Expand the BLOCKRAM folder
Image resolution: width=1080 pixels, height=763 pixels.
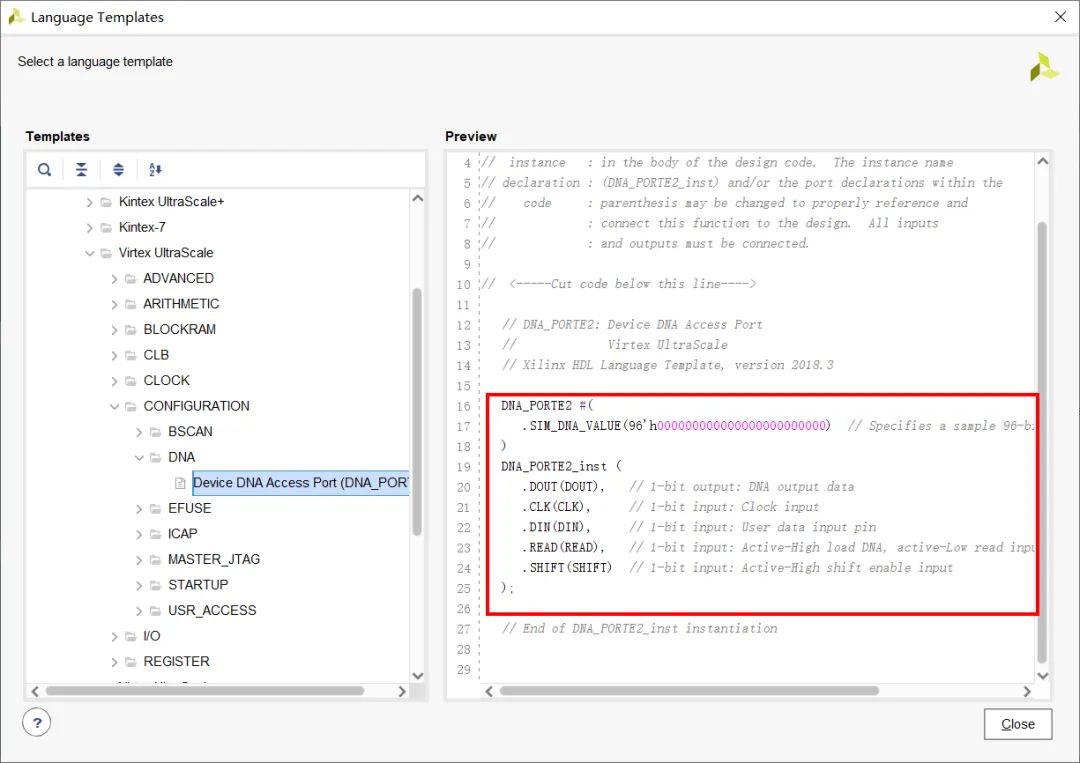pos(114,329)
